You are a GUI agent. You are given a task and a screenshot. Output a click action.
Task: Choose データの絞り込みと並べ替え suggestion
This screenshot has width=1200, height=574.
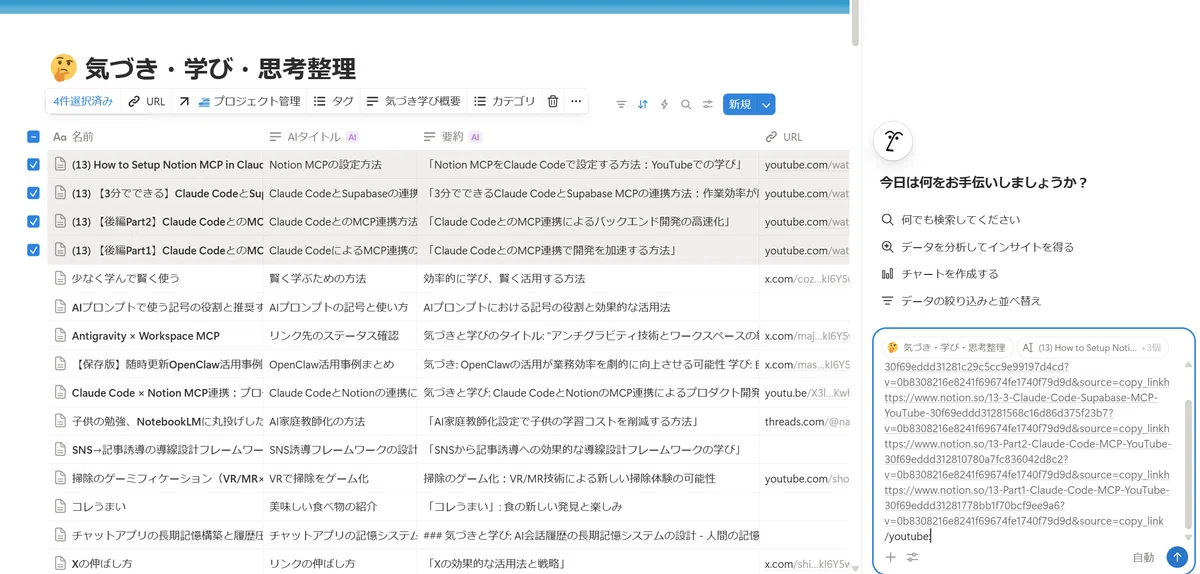click(x=961, y=301)
